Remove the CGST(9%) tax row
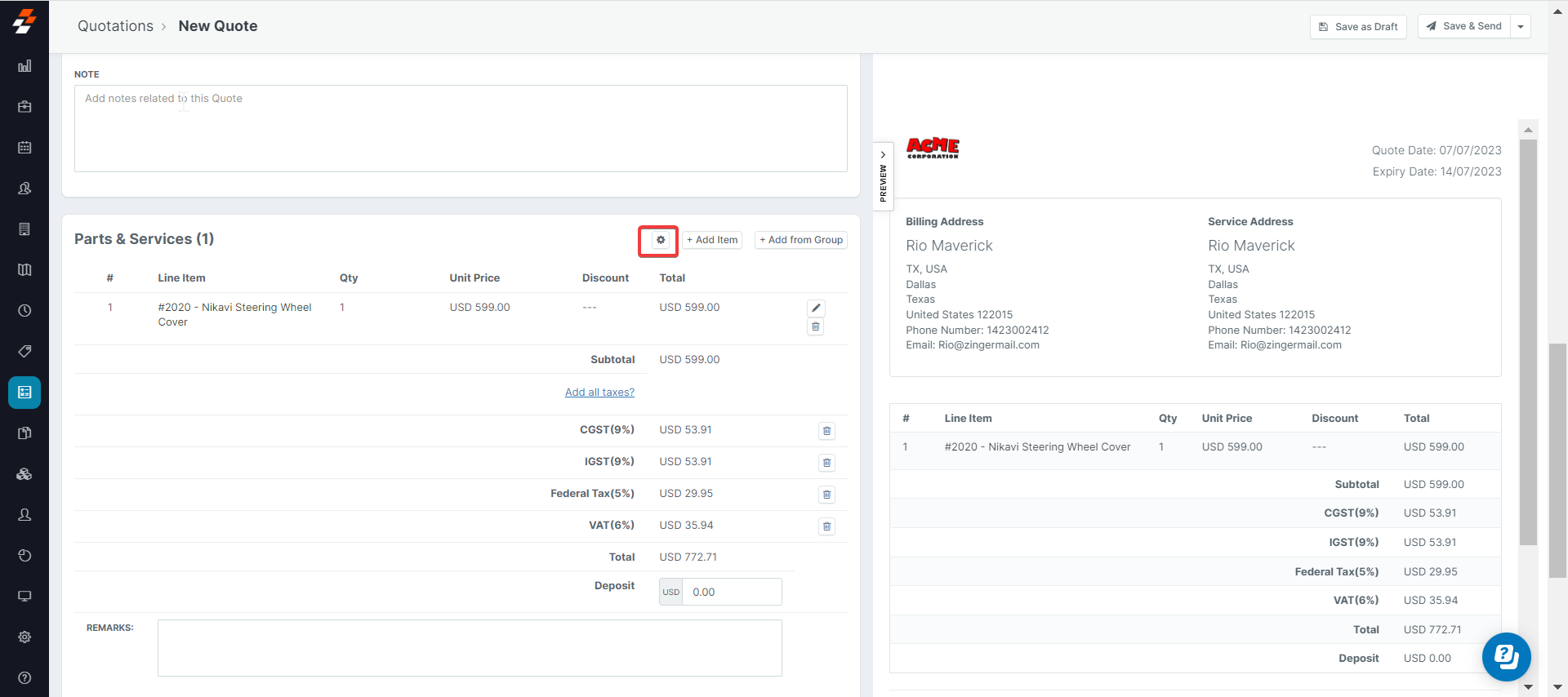The width and height of the screenshot is (1568, 697). [x=826, y=431]
